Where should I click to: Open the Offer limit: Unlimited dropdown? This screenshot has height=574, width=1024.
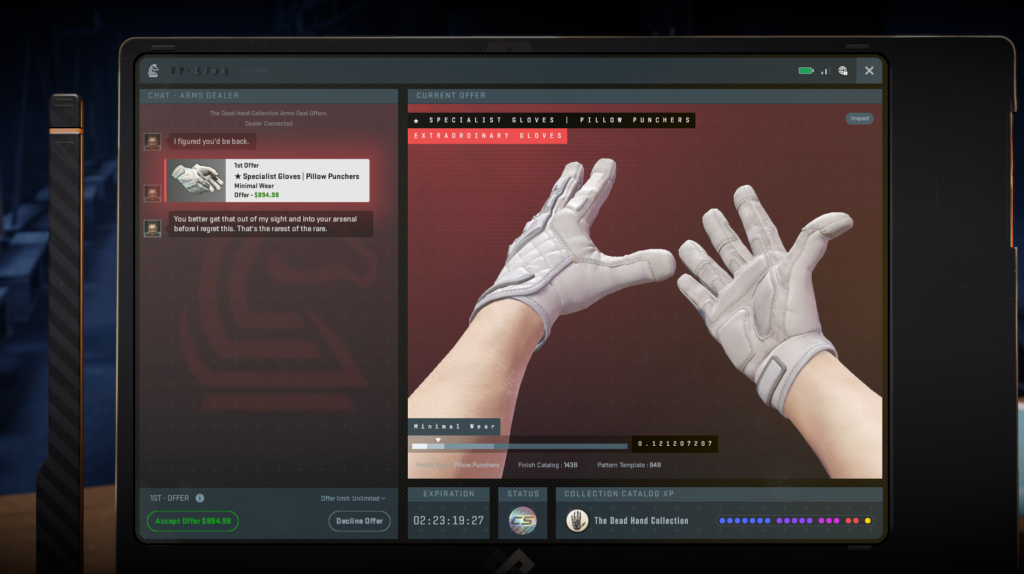(x=353, y=498)
